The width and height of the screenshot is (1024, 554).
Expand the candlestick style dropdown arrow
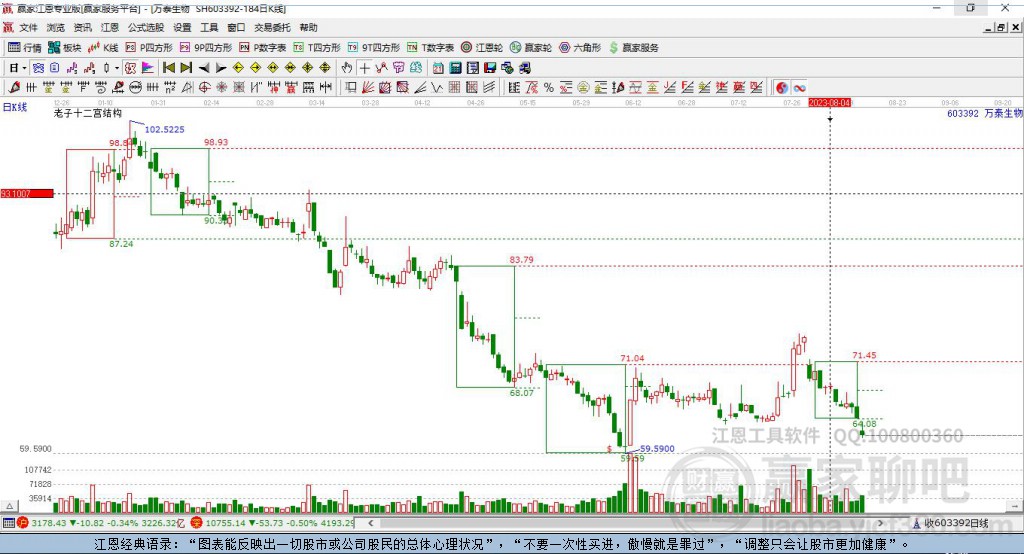coord(117,67)
